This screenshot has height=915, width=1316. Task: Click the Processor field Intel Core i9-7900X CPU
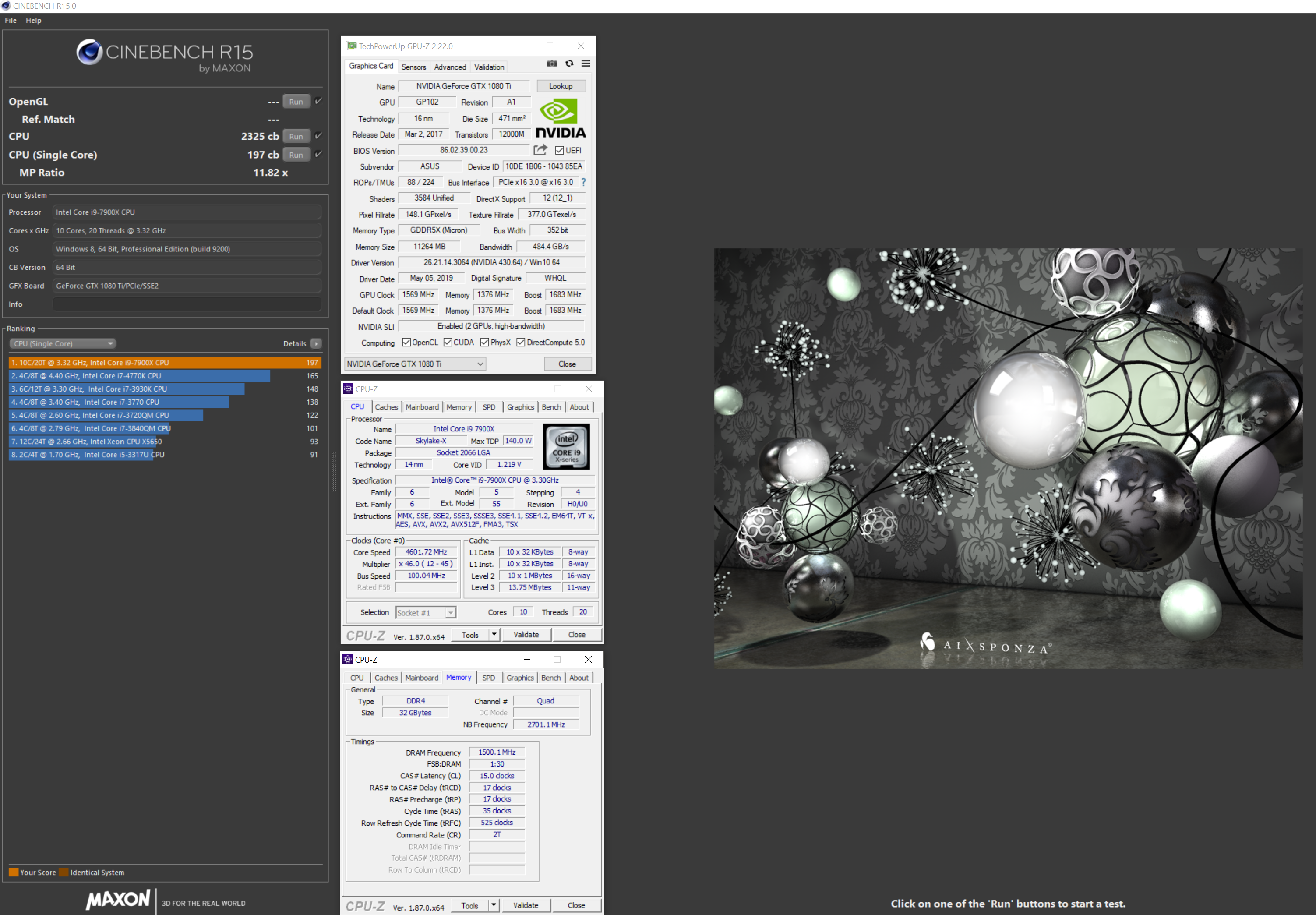tap(187, 212)
